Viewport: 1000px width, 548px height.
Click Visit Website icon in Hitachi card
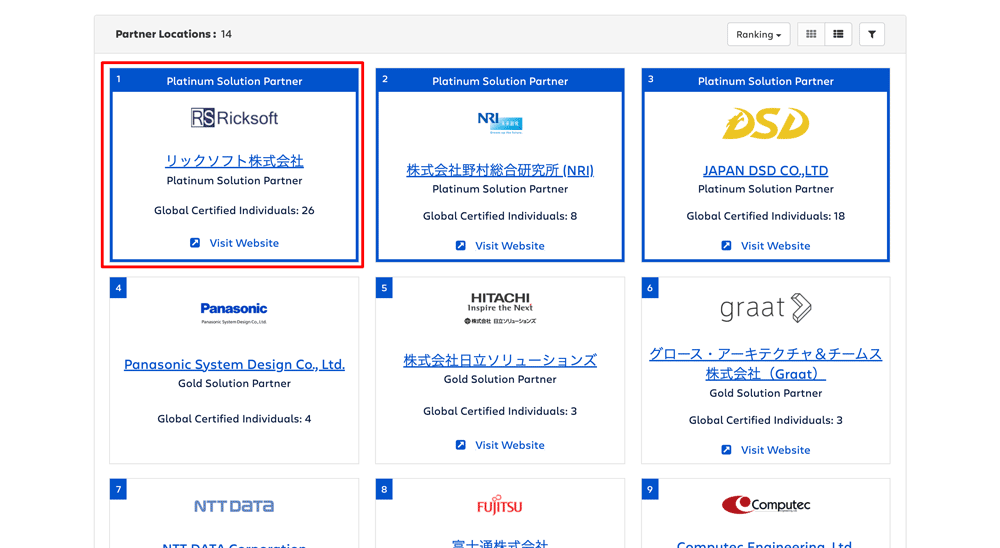(460, 445)
